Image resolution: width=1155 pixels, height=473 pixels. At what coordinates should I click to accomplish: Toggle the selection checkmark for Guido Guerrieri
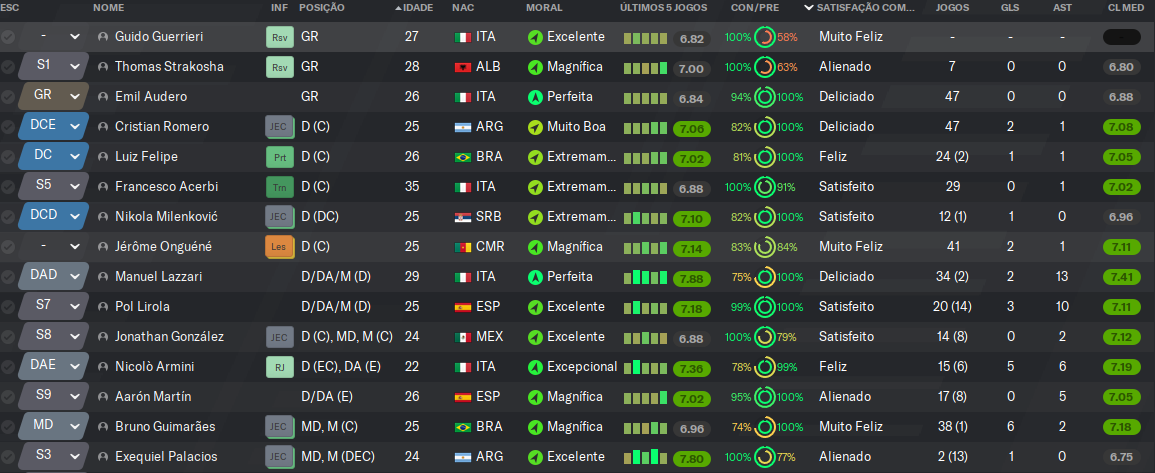[8, 37]
